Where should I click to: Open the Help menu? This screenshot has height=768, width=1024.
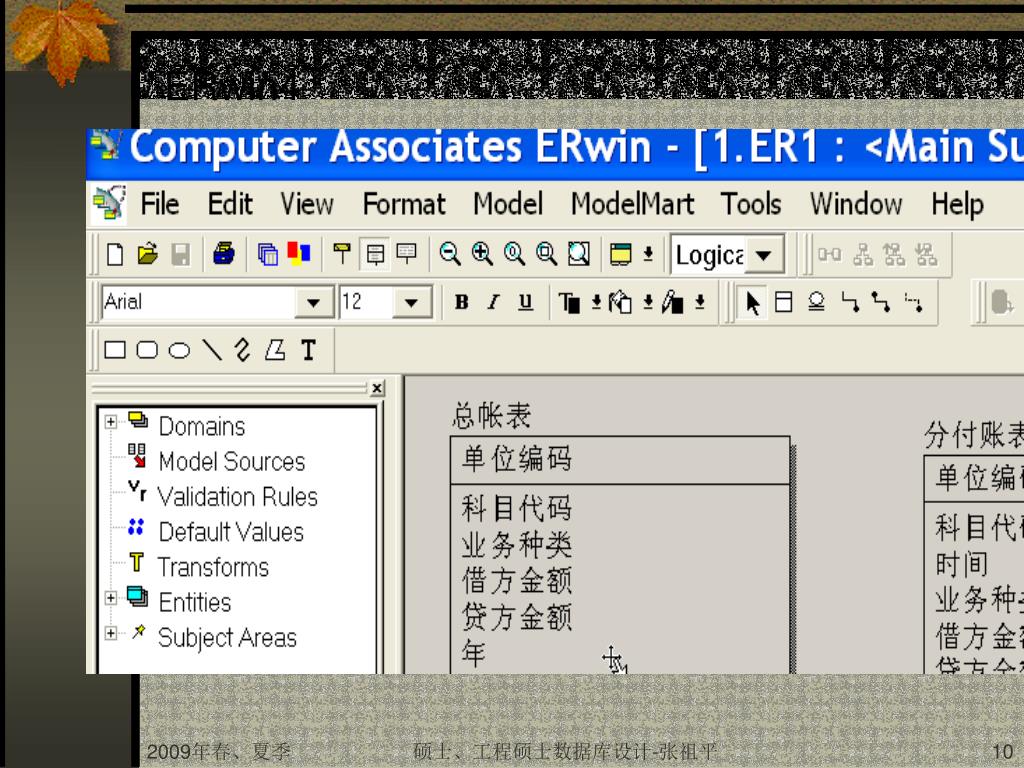click(x=957, y=205)
